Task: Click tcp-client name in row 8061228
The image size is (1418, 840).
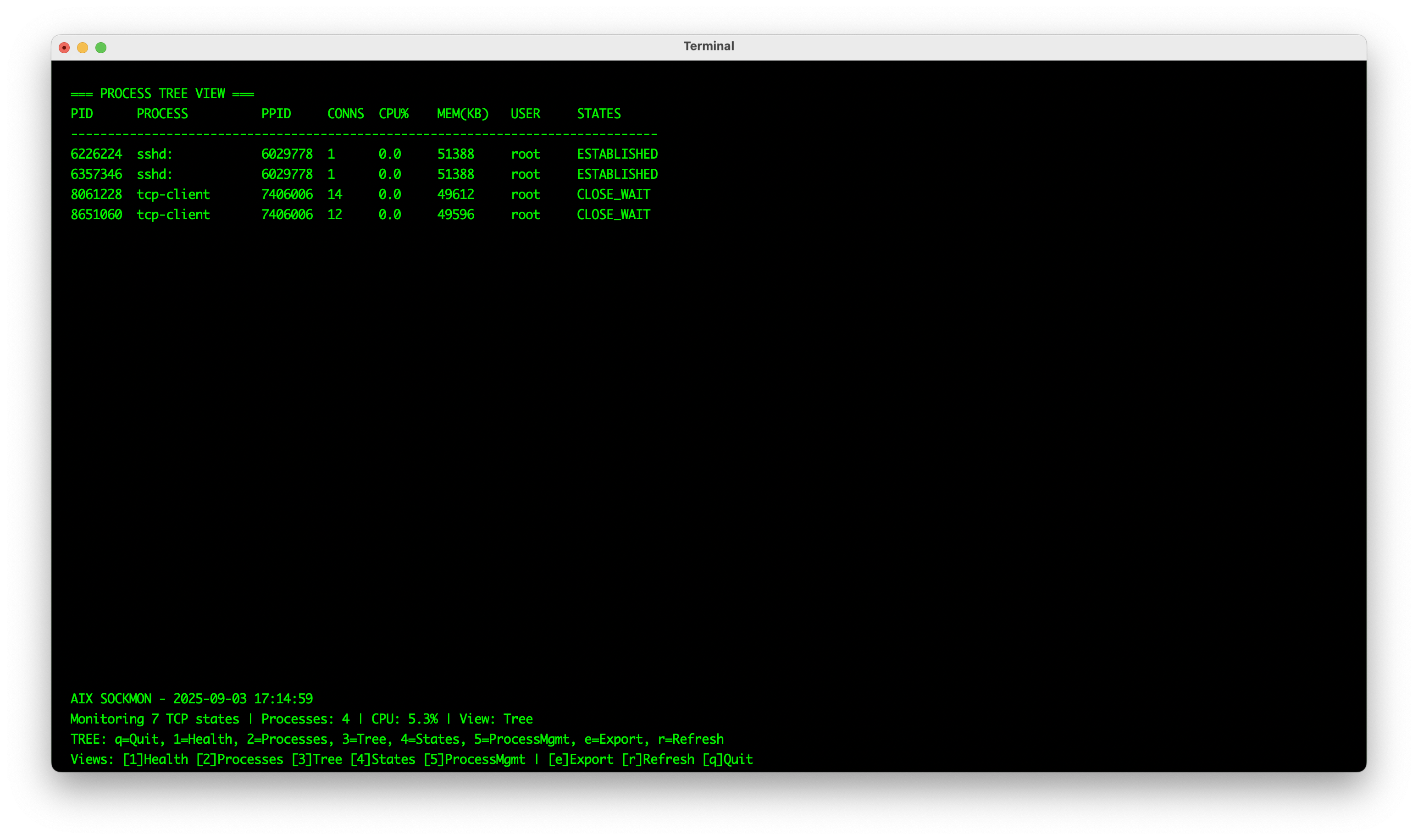Action: (173, 195)
